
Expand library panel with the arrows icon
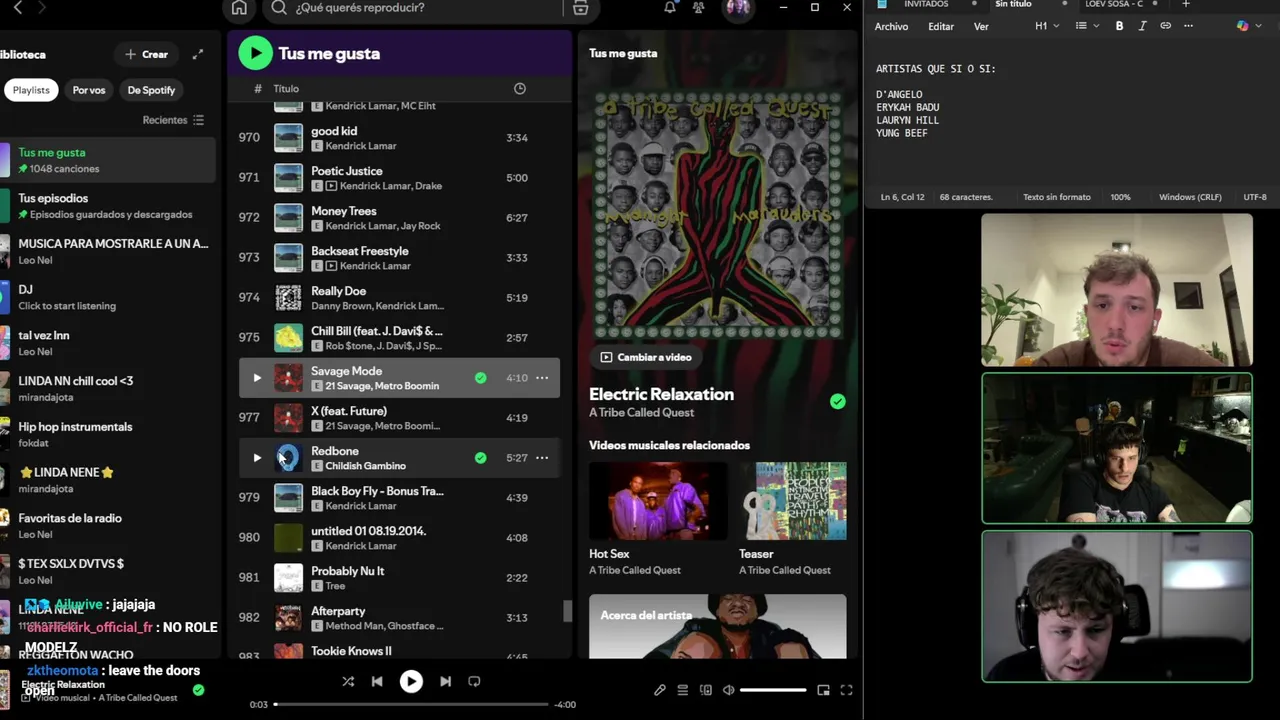(198, 54)
